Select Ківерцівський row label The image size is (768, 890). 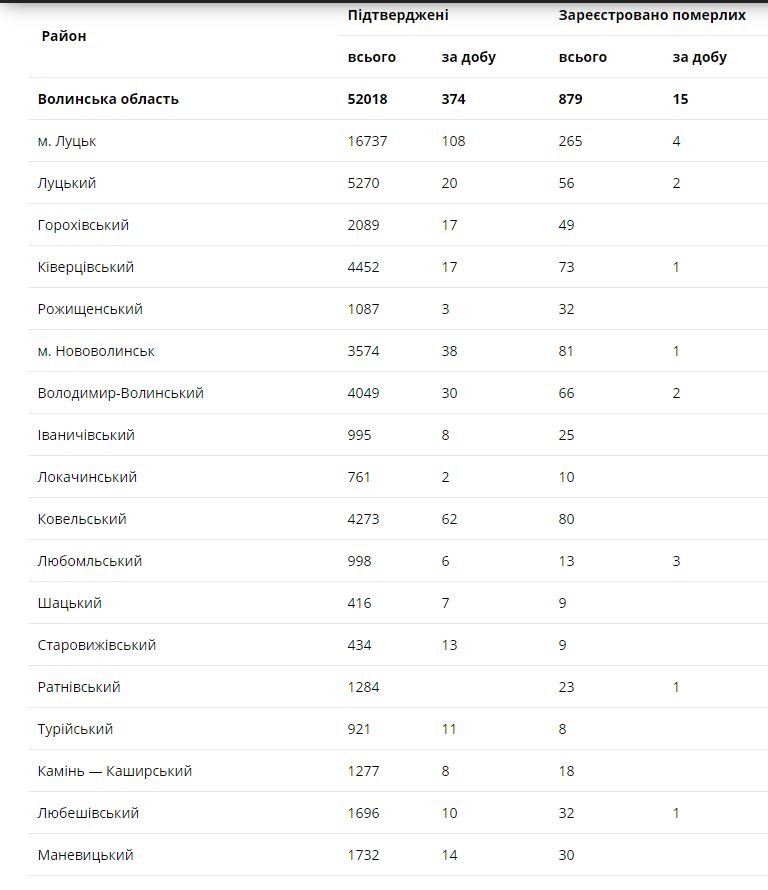[x=86, y=267]
